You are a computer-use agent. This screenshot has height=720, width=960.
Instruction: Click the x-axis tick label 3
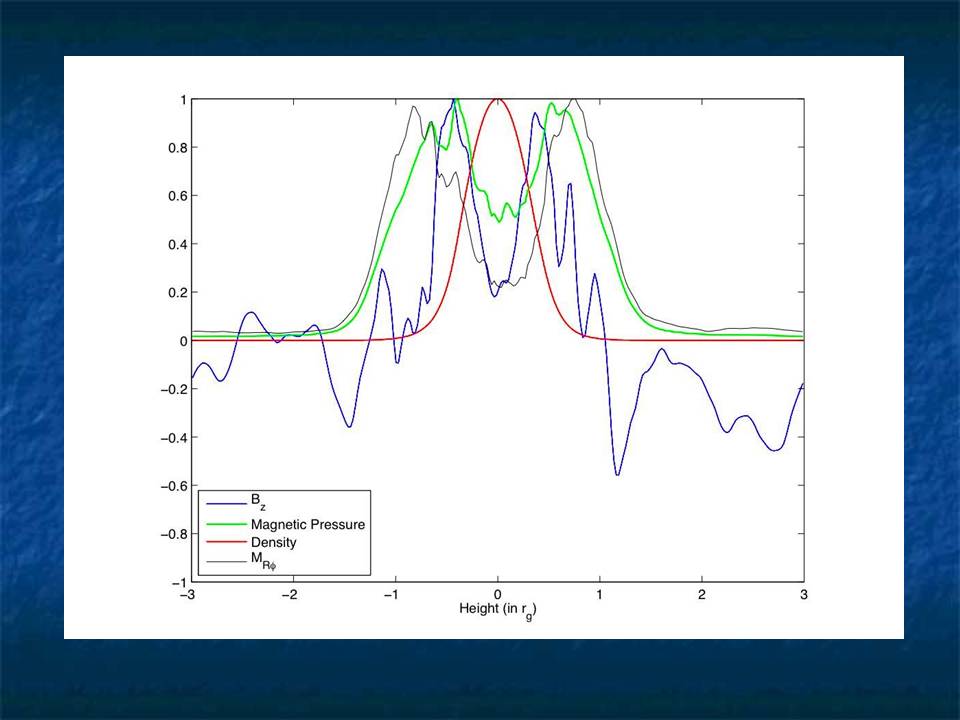point(804,594)
